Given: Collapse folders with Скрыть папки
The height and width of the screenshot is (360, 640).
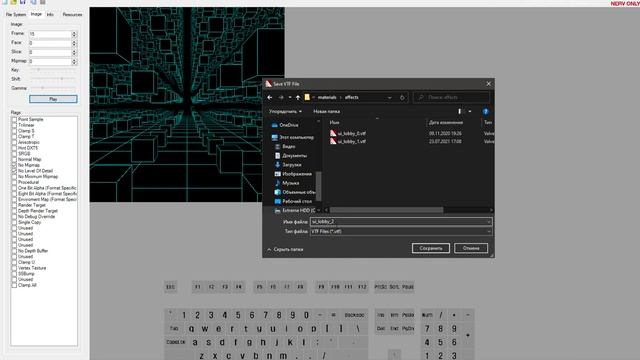Looking at the screenshot, I should (x=285, y=249).
